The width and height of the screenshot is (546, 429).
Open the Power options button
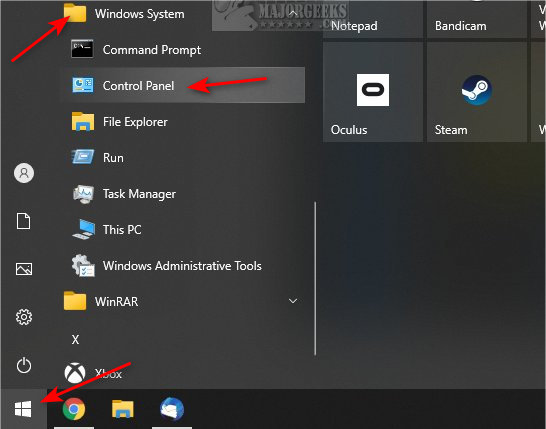[24, 366]
